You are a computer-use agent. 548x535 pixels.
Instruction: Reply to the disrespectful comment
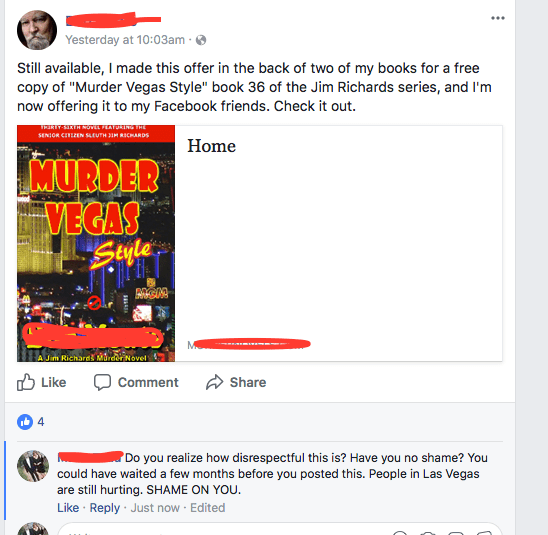tap(104, 507)
